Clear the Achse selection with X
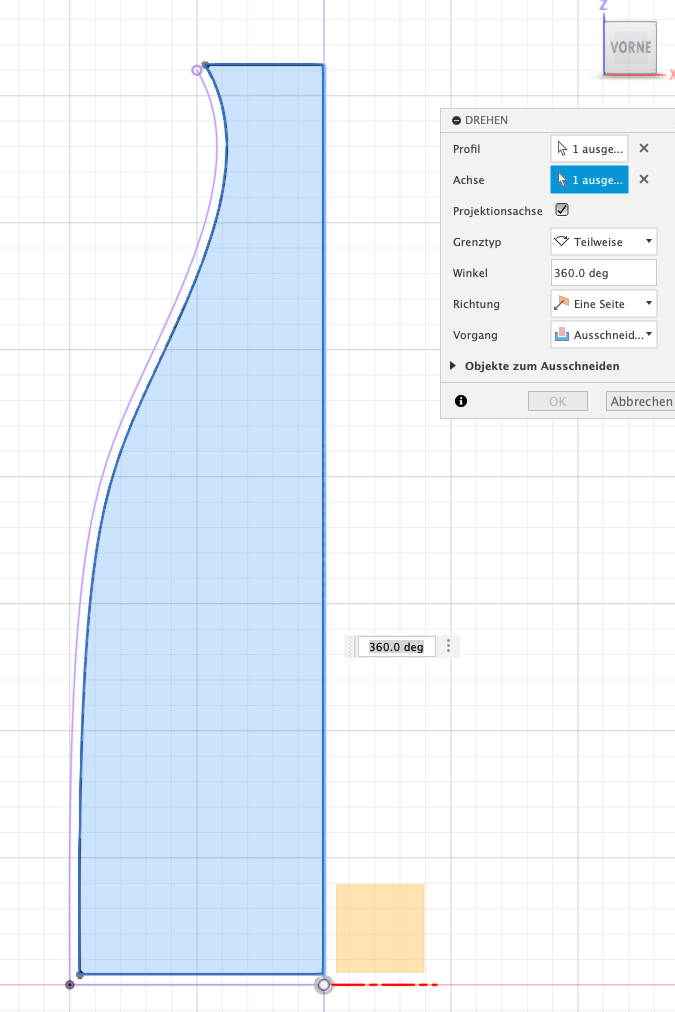Image resolution: width=675 pixels, height=1012 pixels. click(x=644, y=180)
